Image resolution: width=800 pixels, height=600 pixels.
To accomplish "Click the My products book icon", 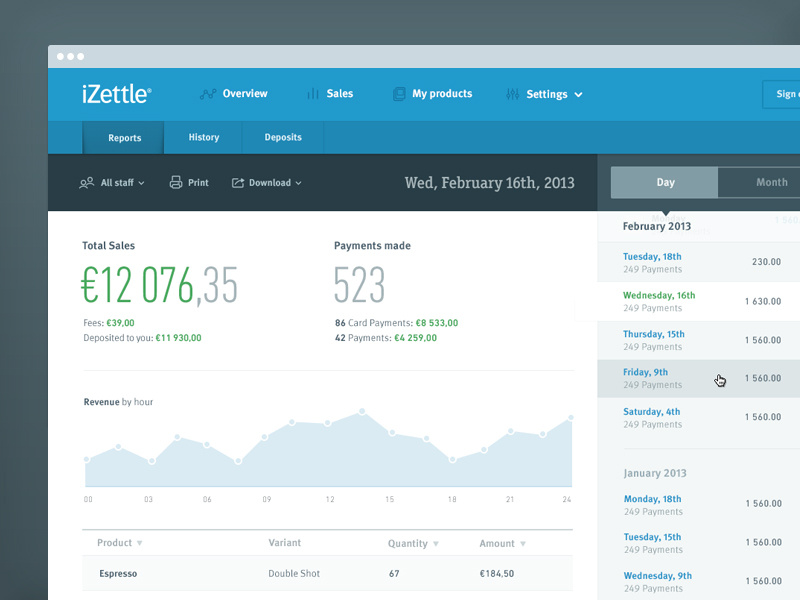I will point(399,94).
